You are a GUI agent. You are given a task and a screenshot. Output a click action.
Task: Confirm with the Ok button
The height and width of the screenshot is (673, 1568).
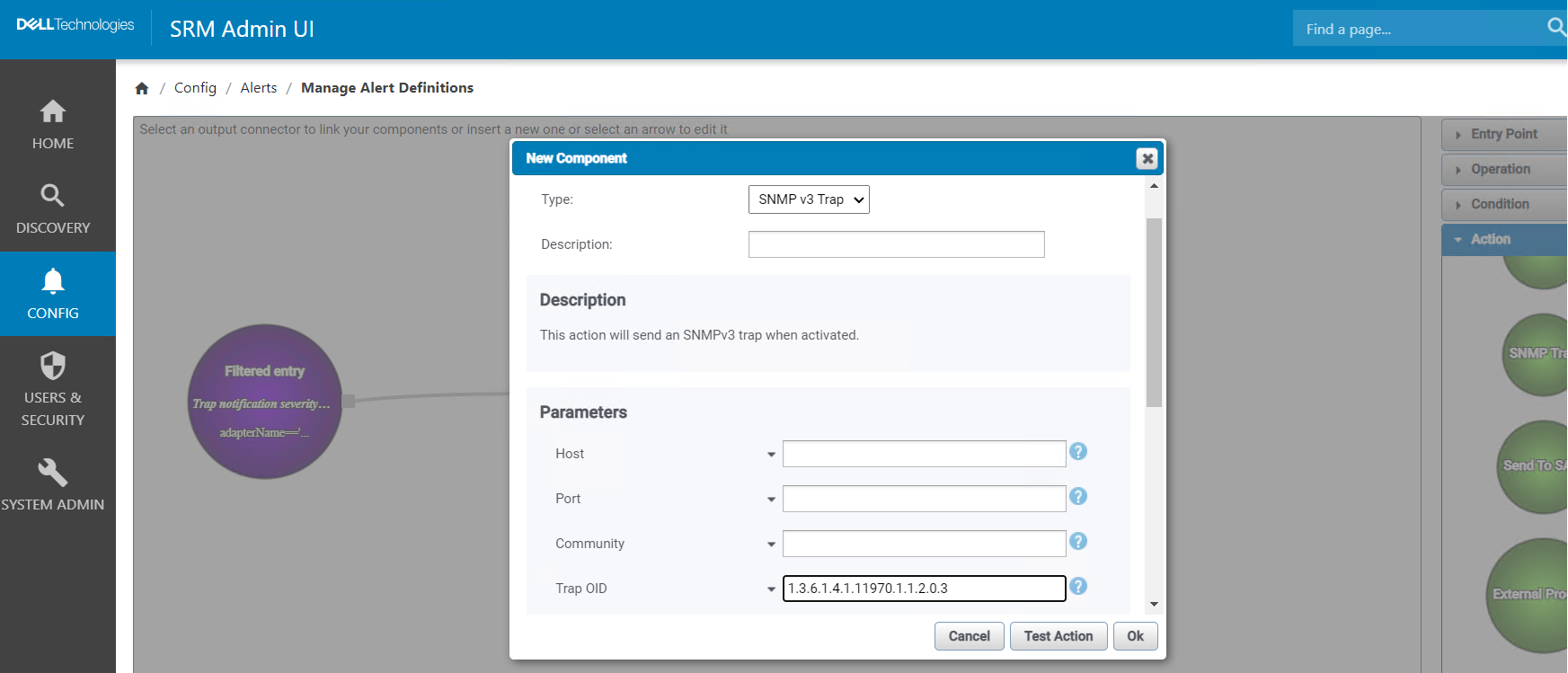tap(1136, 636)
